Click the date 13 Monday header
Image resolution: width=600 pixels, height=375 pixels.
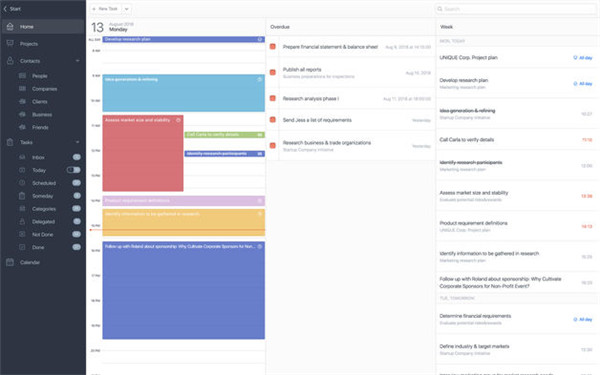(112, 27)
